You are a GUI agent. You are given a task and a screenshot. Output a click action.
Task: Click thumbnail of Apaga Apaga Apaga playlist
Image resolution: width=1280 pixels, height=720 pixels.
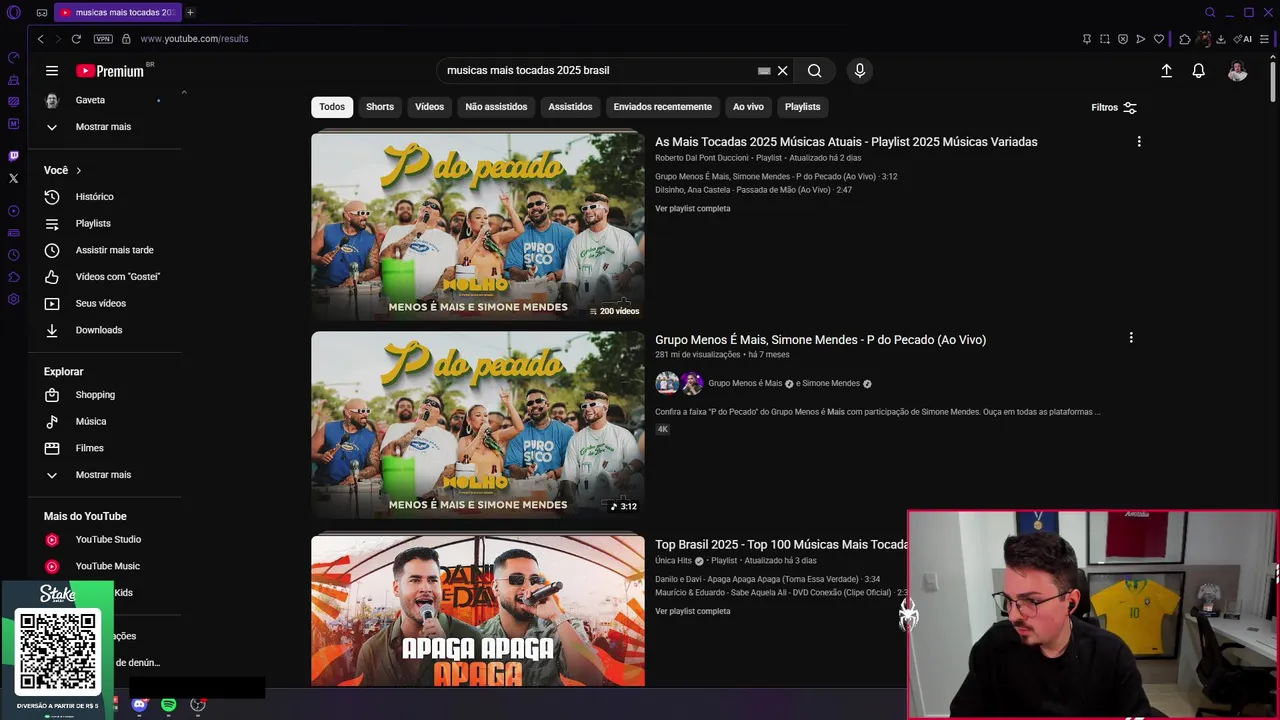pos(478,611)
